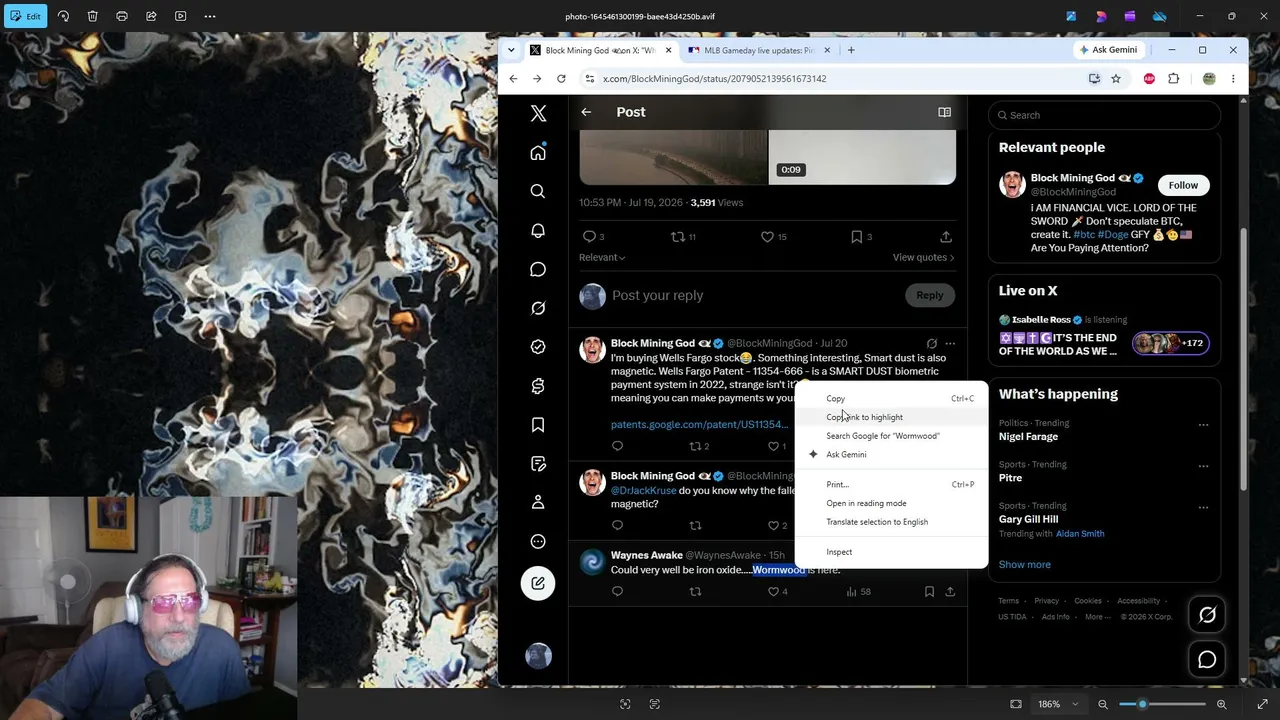Viewport: 1280px width, 720px height.
Task: Open the Relevant sort dropdown
Action: tap(602, 257)
